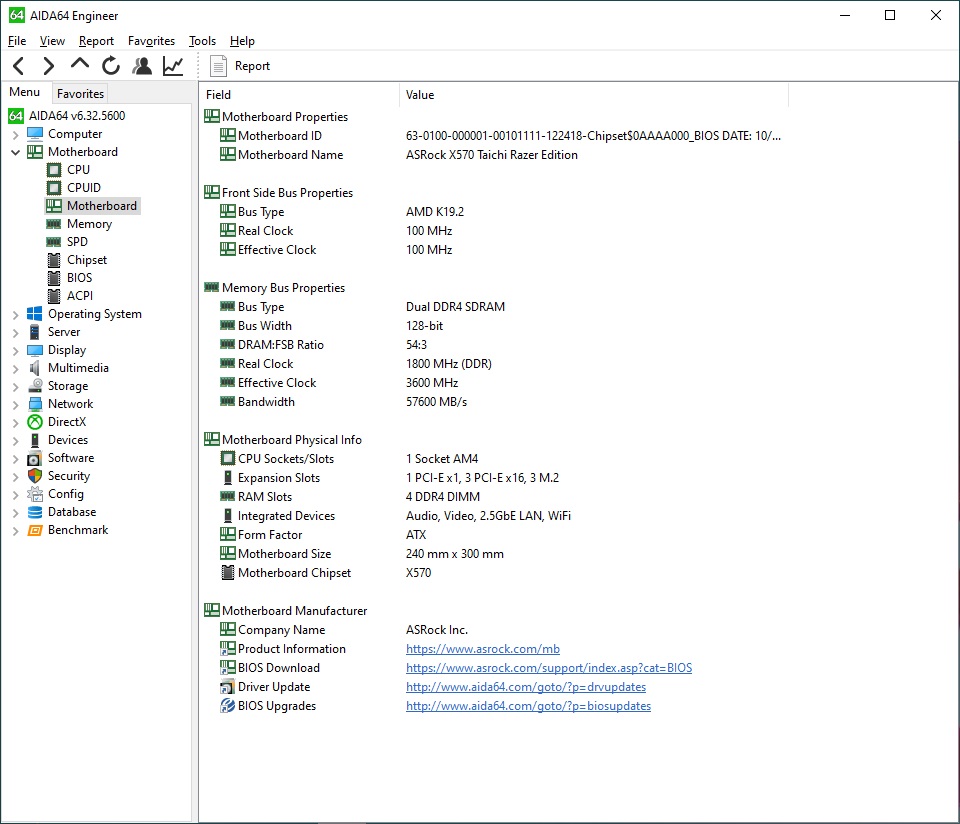Open the biosupdates BIOS upgrades link
The image size is (960, 824).
click(528, 706)
